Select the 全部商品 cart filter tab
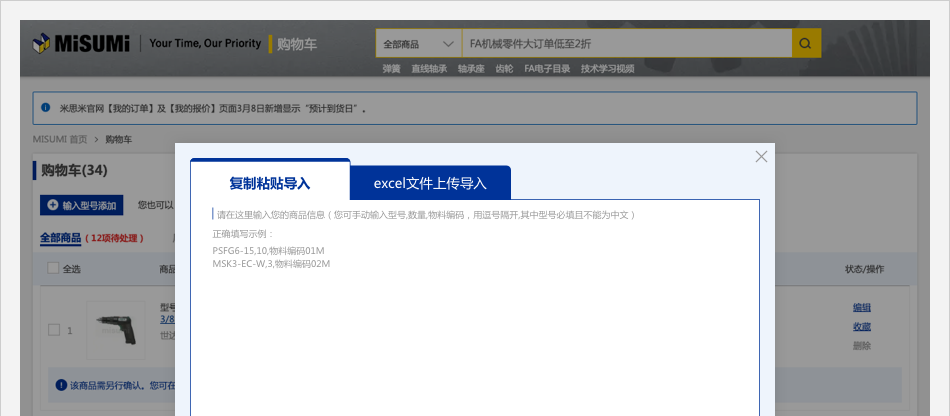This screenshot has height=416, width=950. (60, 238)
